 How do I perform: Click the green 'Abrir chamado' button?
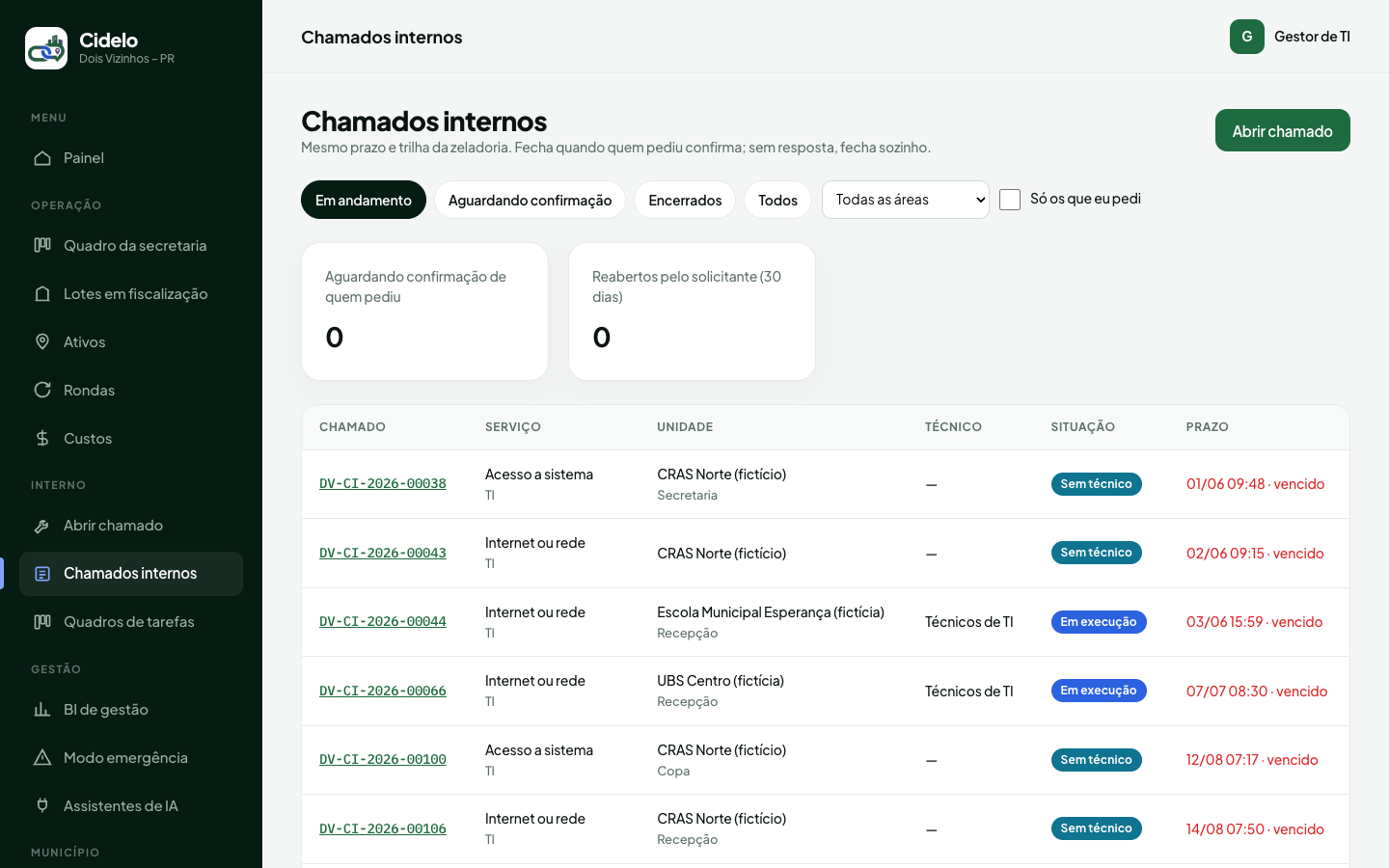tap(1283, 130)
